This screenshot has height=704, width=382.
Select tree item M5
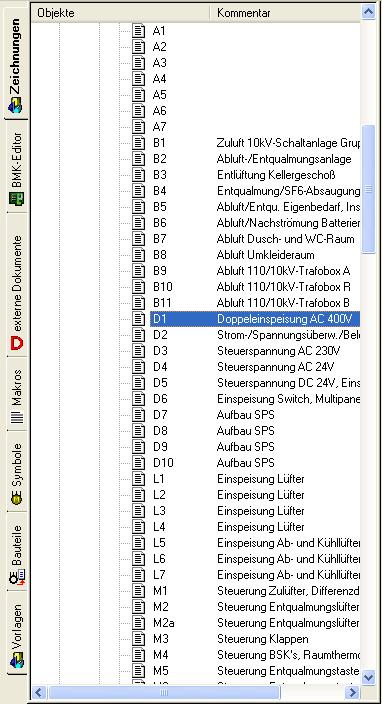[160, 671]
